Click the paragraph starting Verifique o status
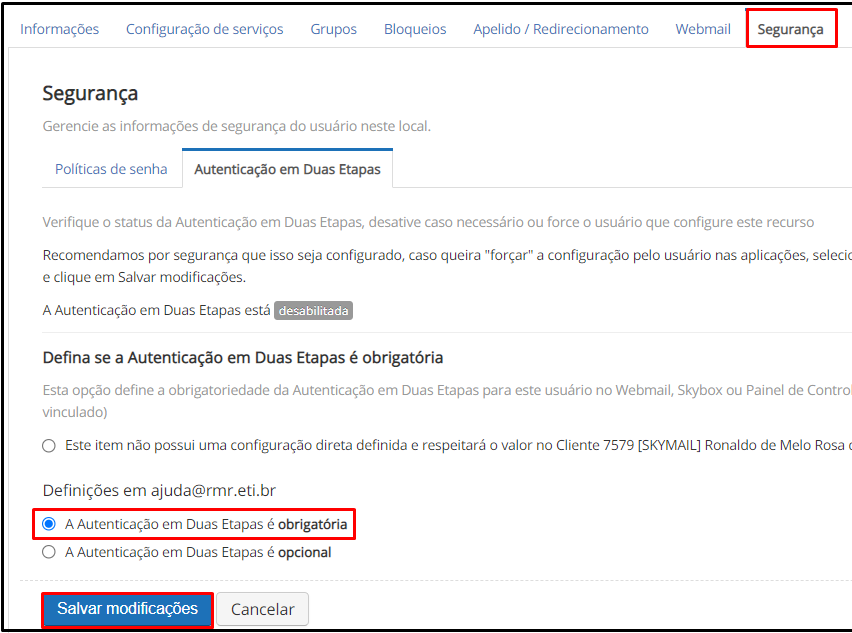The width and height of the screenshot is (852, 633). [428, 222]
